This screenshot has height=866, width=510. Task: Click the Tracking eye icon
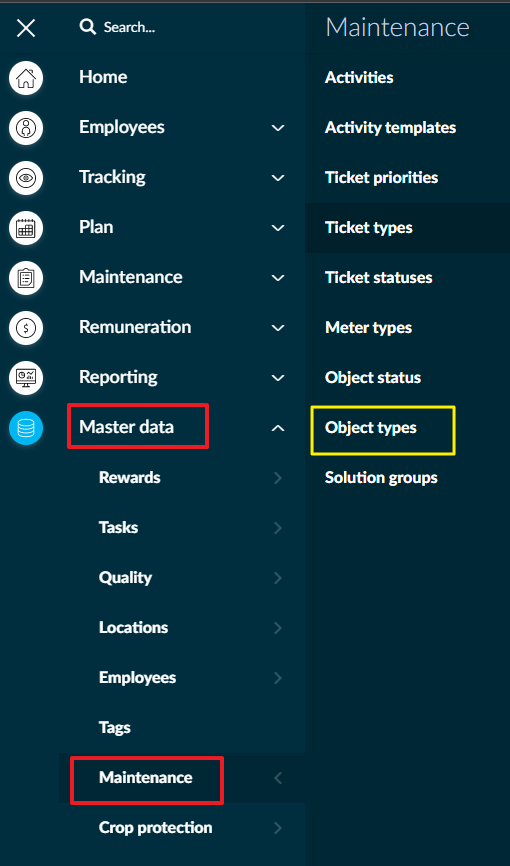[x=26, y=178]
